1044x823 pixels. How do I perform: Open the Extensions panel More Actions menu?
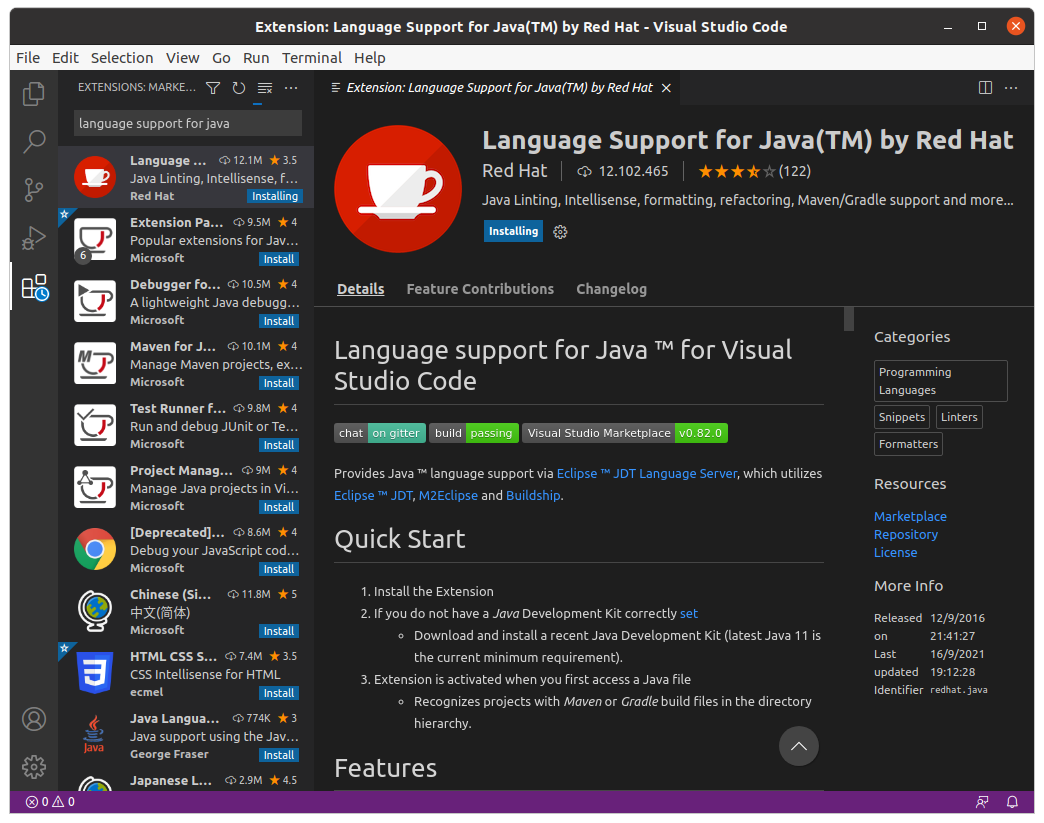click(x=290, y=88)
